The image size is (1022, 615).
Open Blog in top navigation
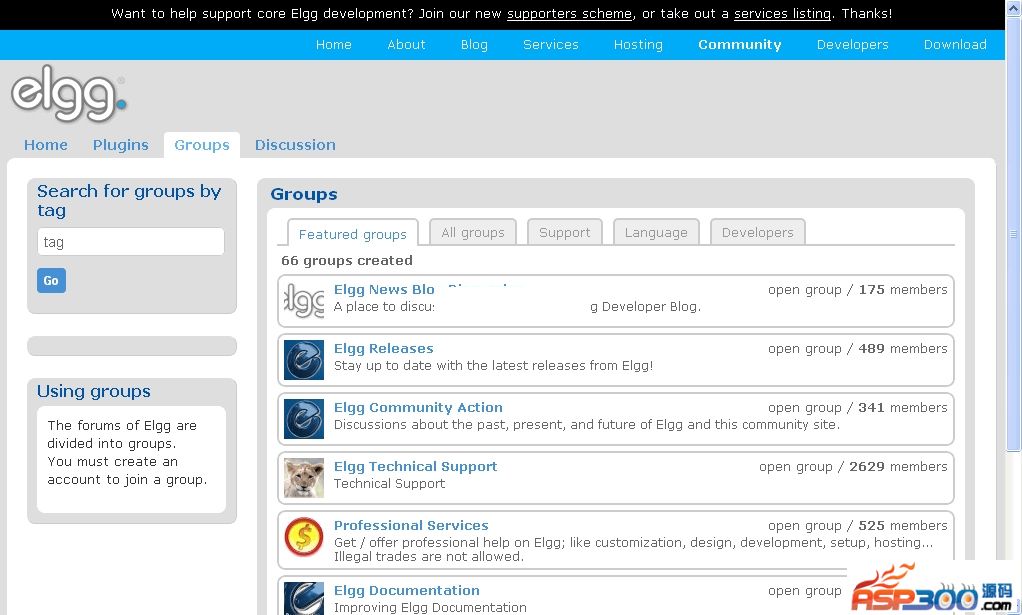474,44
